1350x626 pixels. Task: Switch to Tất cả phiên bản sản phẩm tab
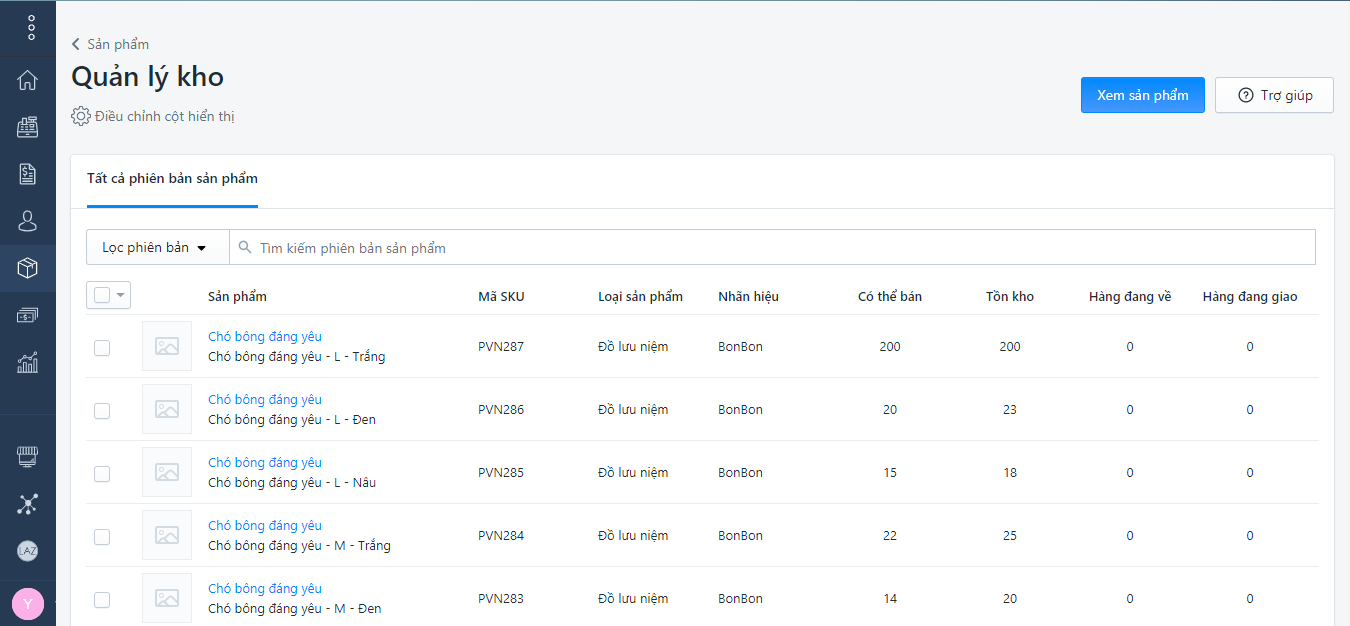click(x=172, y=179)
